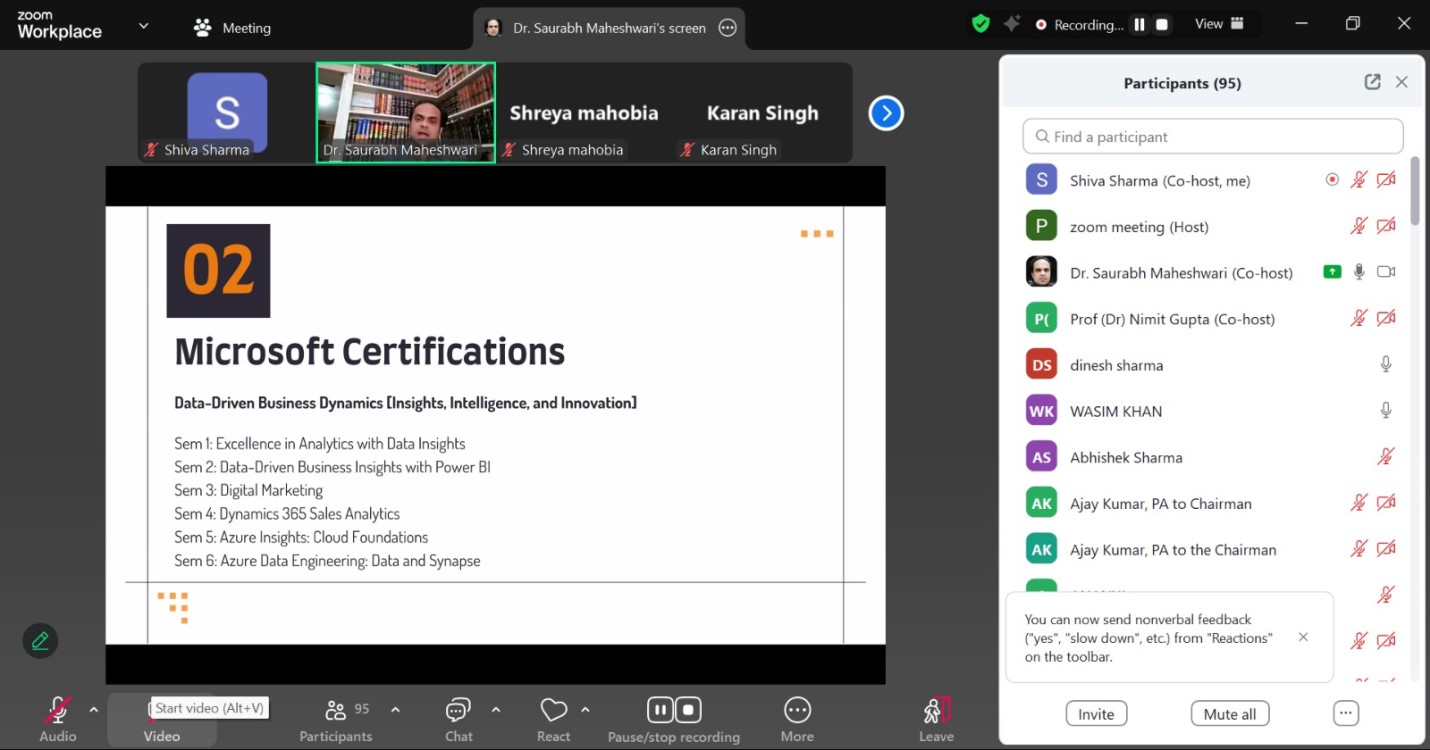The height and width of the screenshot is (750, 1430).
Task: Toggle the Audio mute microphone
Action: tap(57, 711)
